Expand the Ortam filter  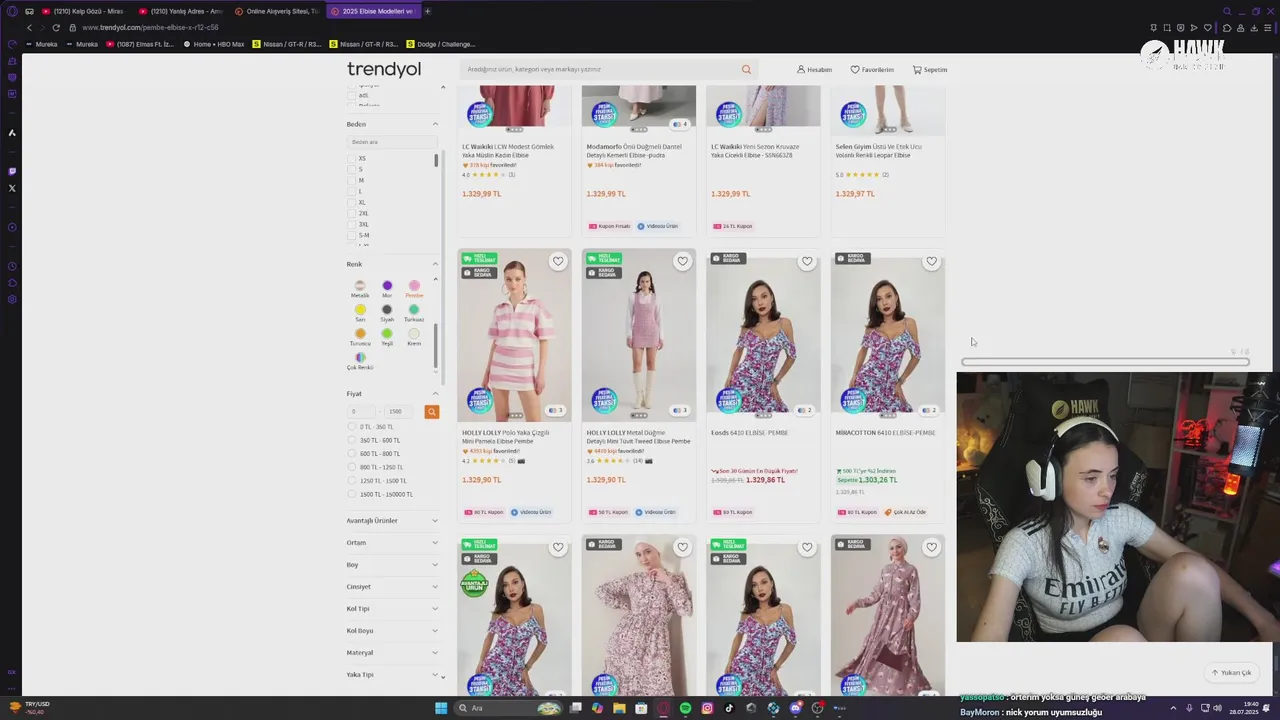[x=392, y=543]
